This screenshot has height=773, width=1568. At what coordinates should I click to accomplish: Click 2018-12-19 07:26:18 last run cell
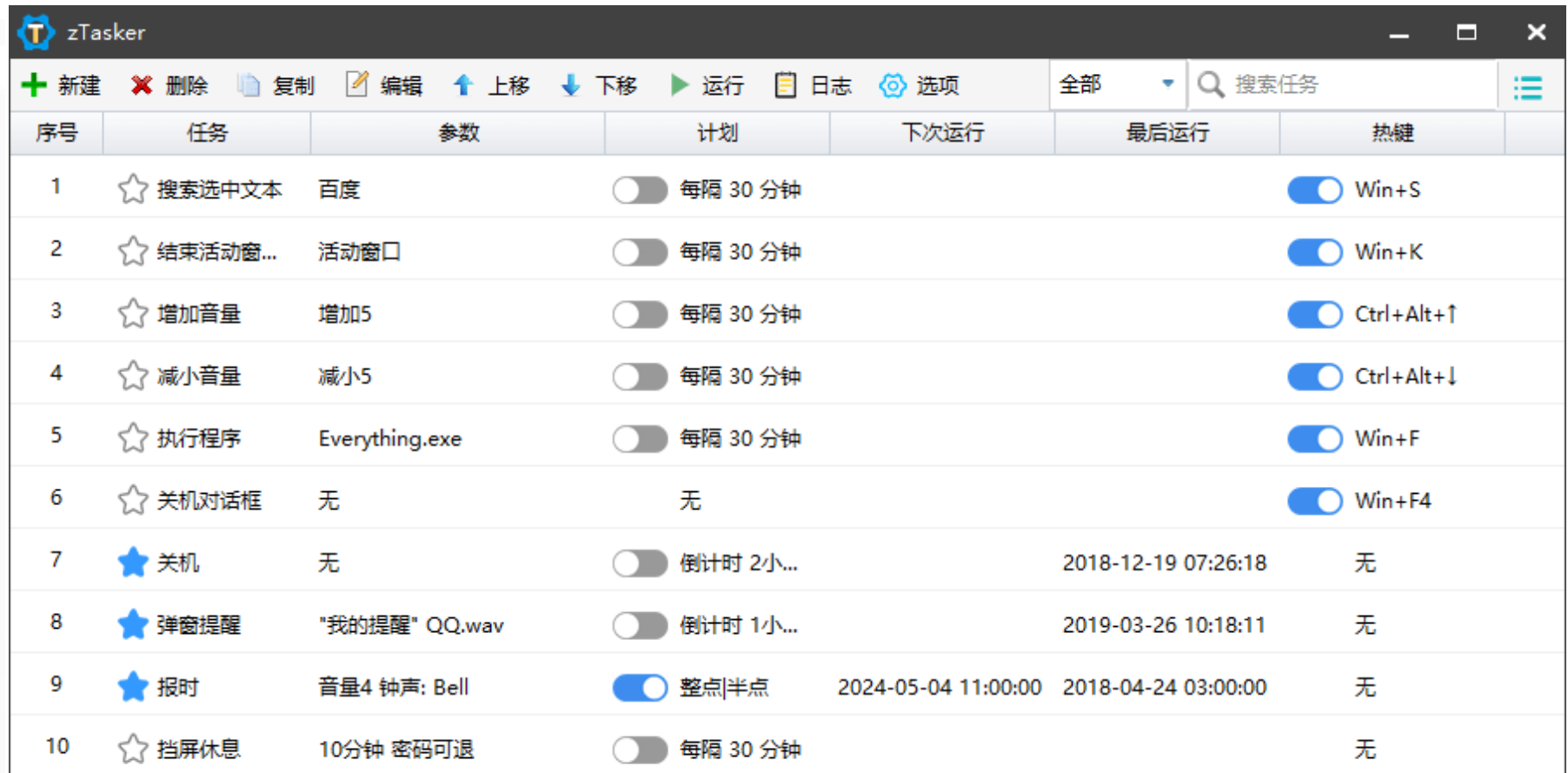[x=1165, y=563]
